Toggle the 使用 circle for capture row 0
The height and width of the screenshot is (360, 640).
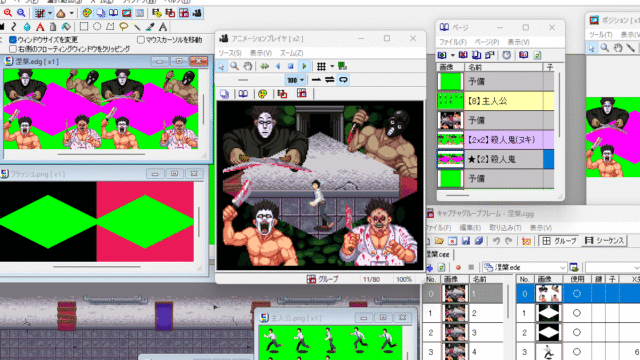(577, 293)
